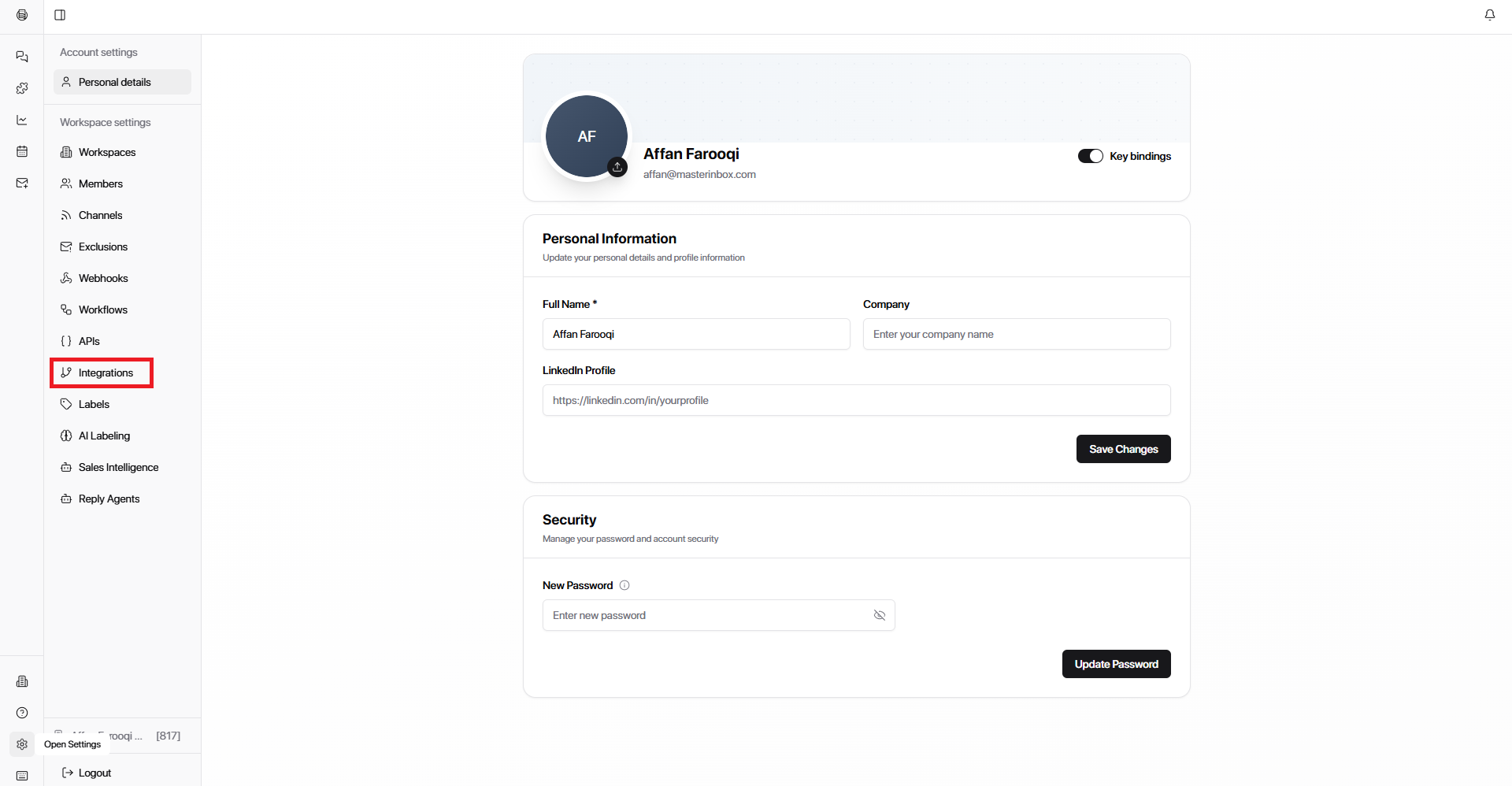Click the keyboard shortcuts icon
Viewport: 1512px width, 786px height.
point(22,776)
